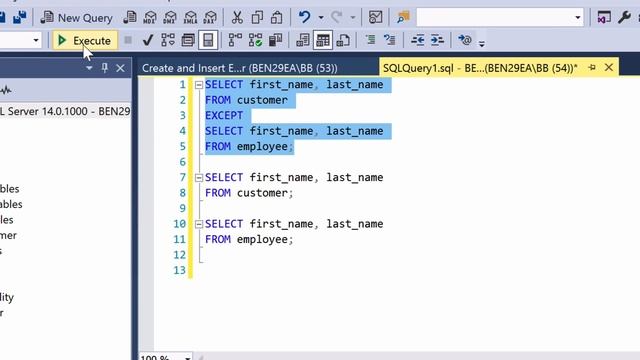Open the Visual Studio solutions window icon
640x360 pixels.
point(604,17)
